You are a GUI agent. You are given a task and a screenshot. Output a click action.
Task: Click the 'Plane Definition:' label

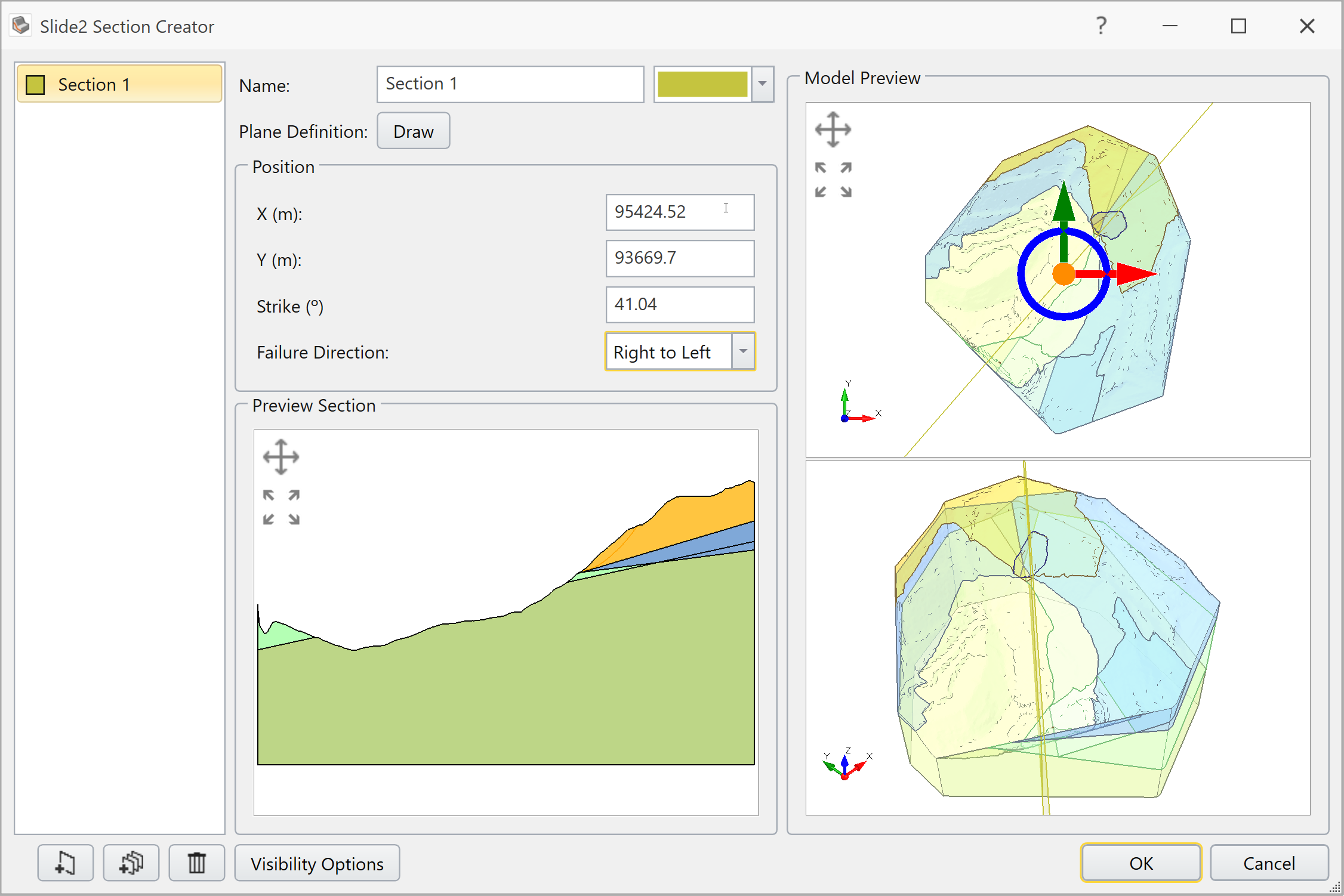pyautogui.click(x=303, y=131)
